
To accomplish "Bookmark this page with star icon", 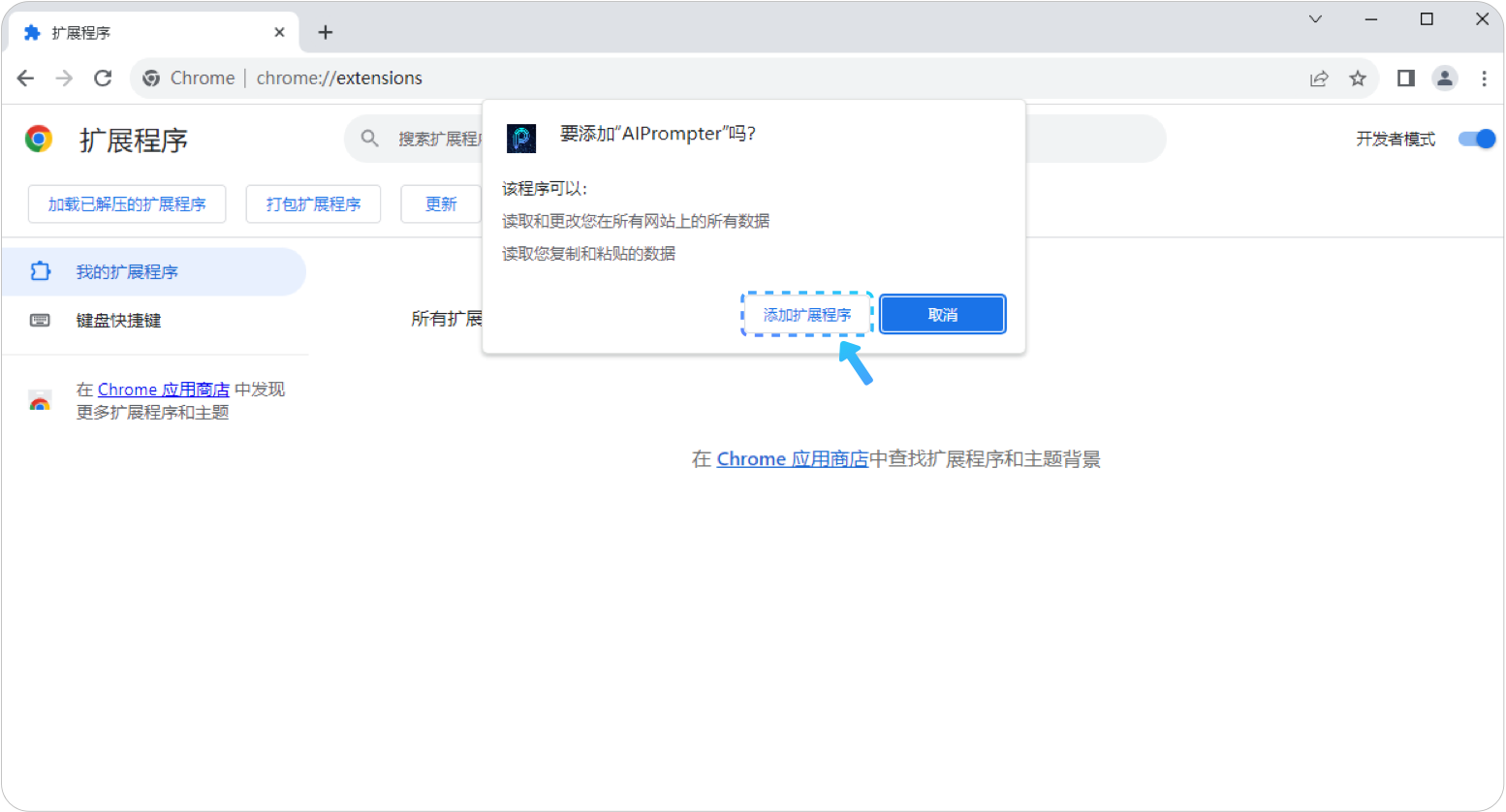I will tap(1358, 78).
